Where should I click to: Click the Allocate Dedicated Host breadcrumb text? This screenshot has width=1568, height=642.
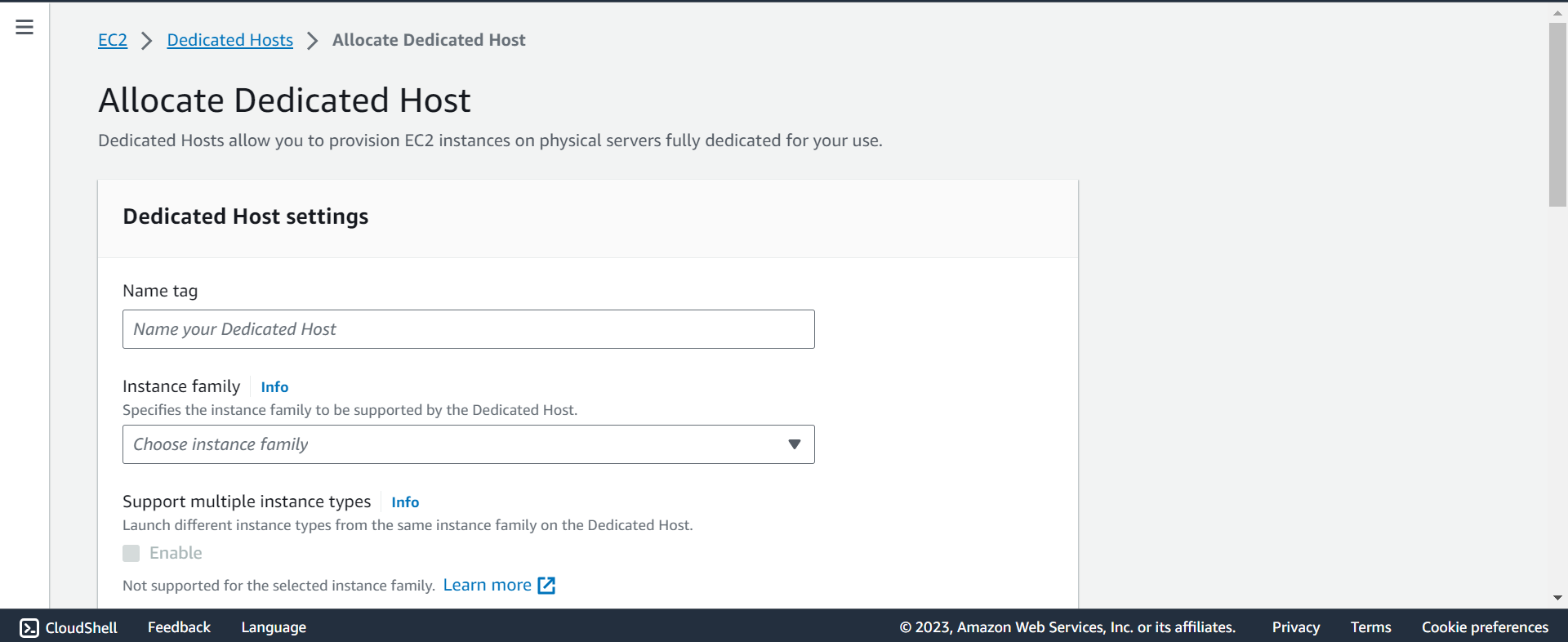[x=429, y=40]
